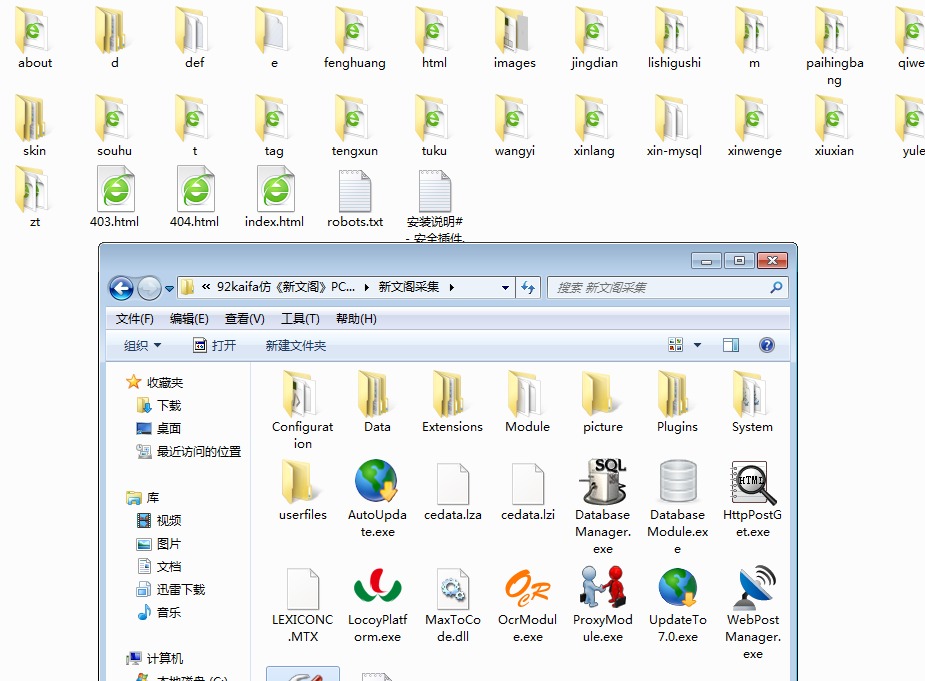
Task: Select the DatabaseManager.exe SQL icon
Action: coord(602,483)
